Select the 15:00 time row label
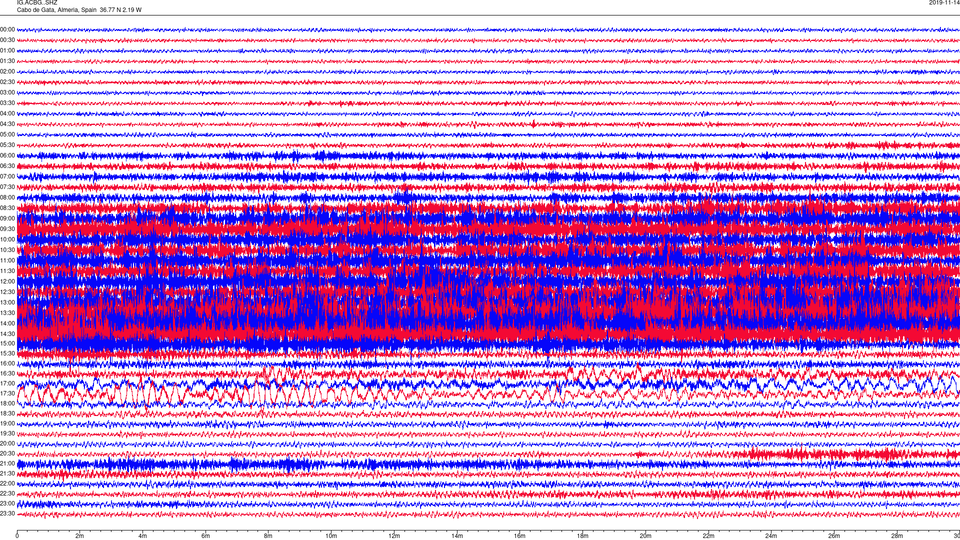Image resolution: width=960 pixels, height=540 pixels. point(7,343)
